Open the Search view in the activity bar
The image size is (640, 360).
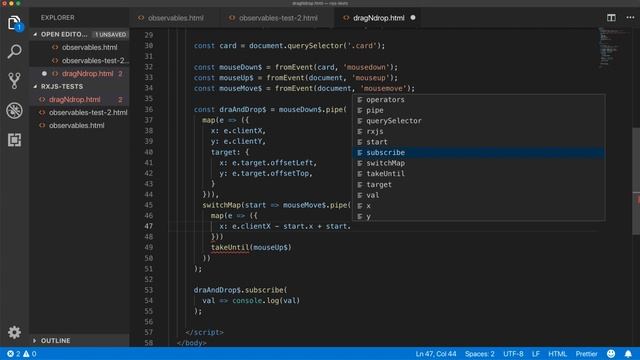14,51
